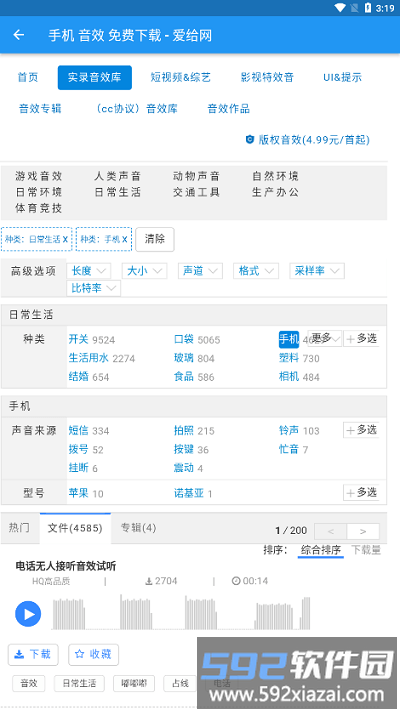
Task: Filter by 生活用水 type
Action: 88,358
